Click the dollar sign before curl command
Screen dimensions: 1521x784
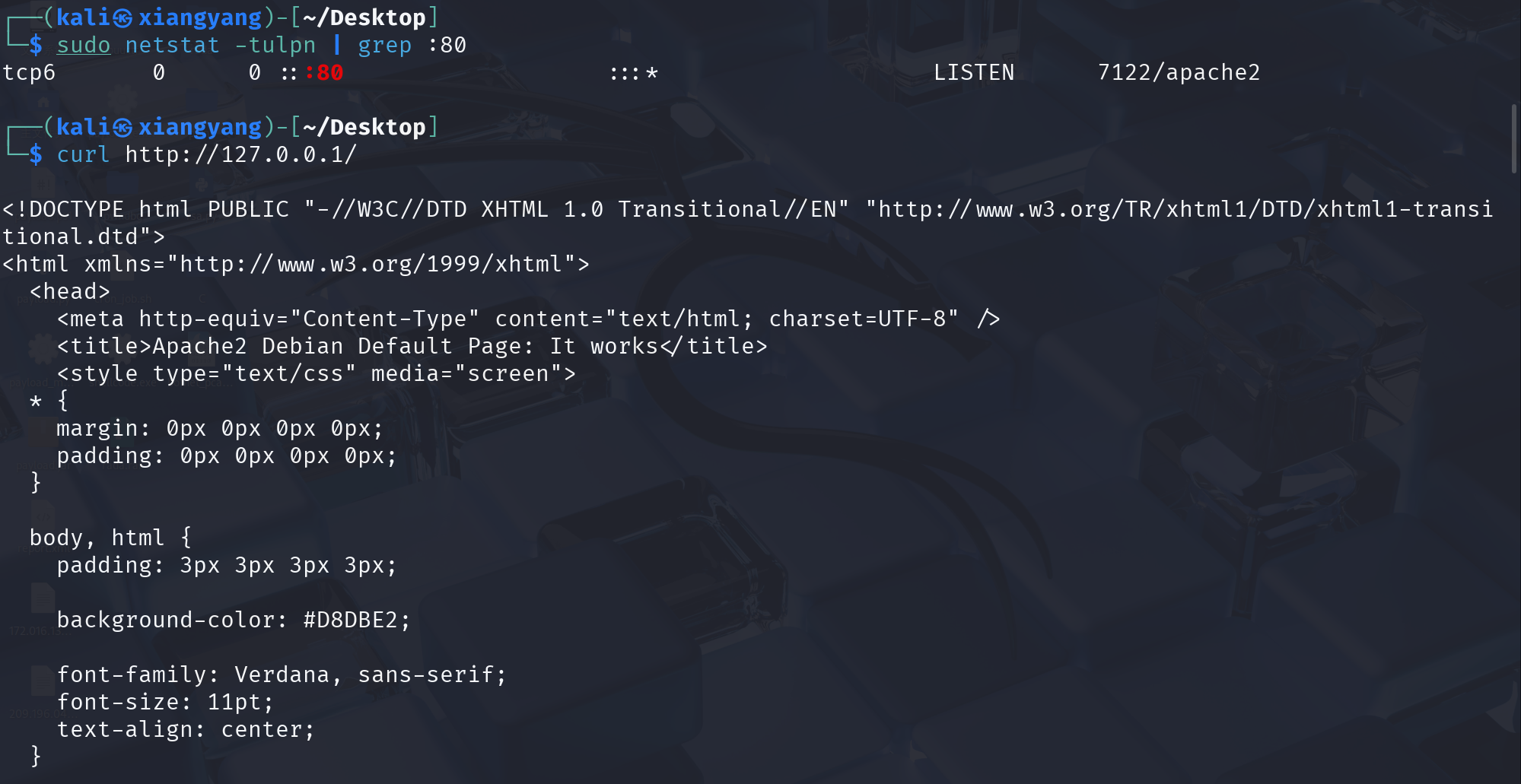click(36, 154)
